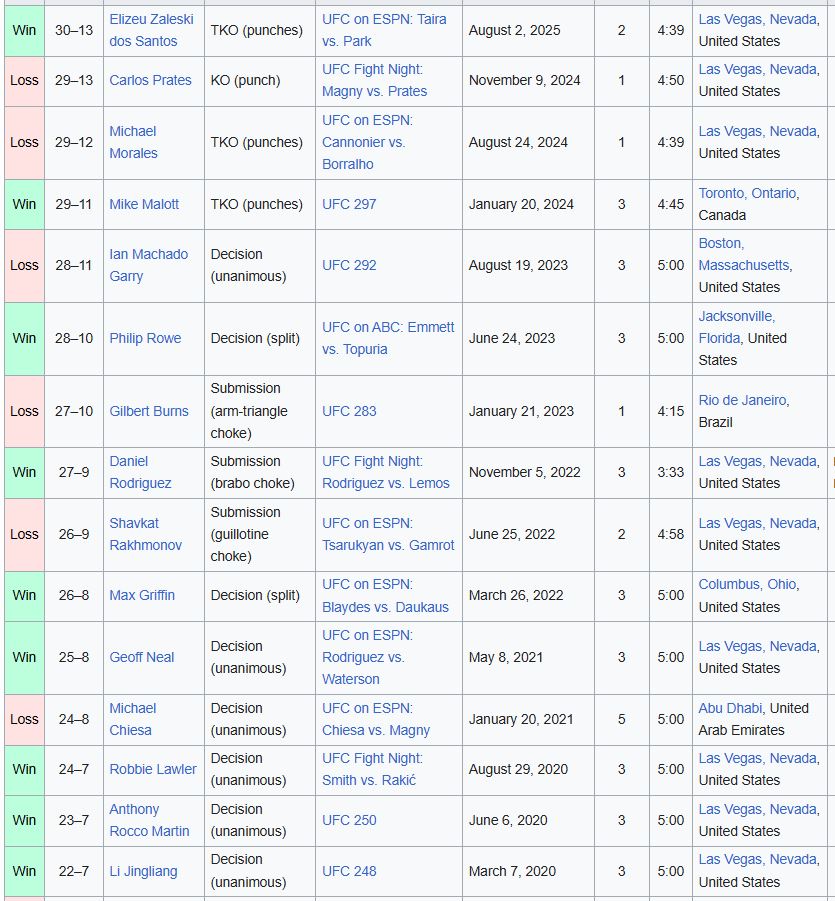Screen dimensions: 835x901
Task: Select the date March 26, 2022
Action: click(515, 595)
